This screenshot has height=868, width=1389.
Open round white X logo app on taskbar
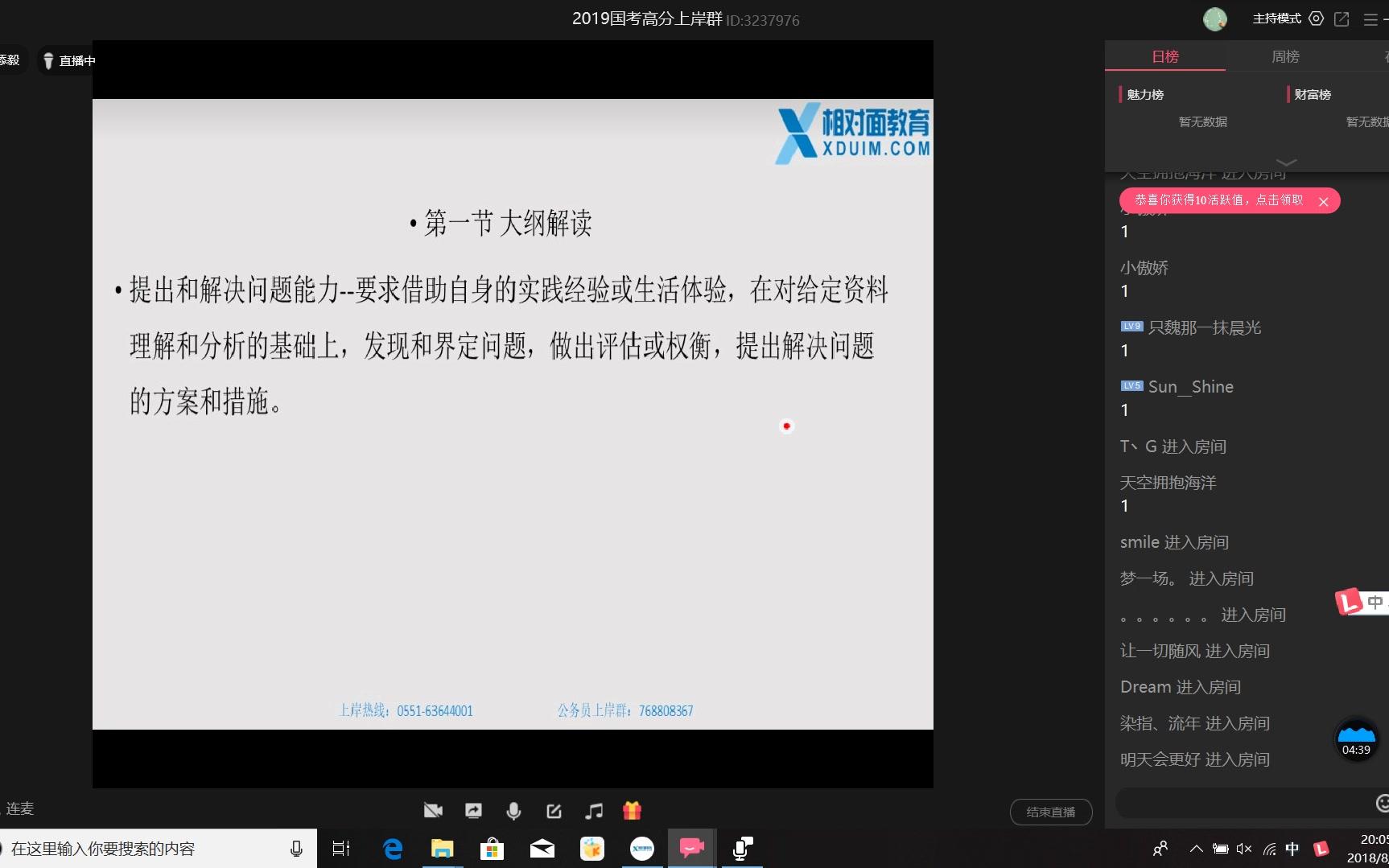[x=642, y=849]
